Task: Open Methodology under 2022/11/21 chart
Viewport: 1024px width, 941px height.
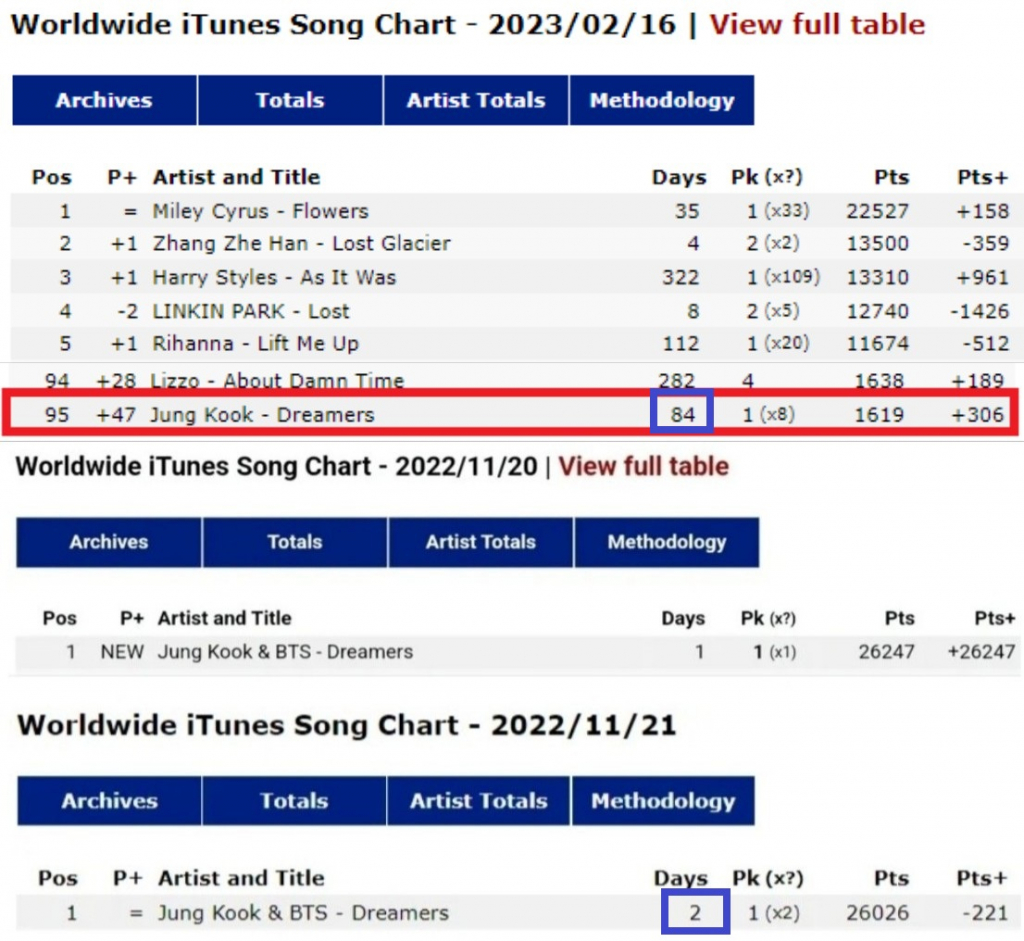Action: [663, 801]
